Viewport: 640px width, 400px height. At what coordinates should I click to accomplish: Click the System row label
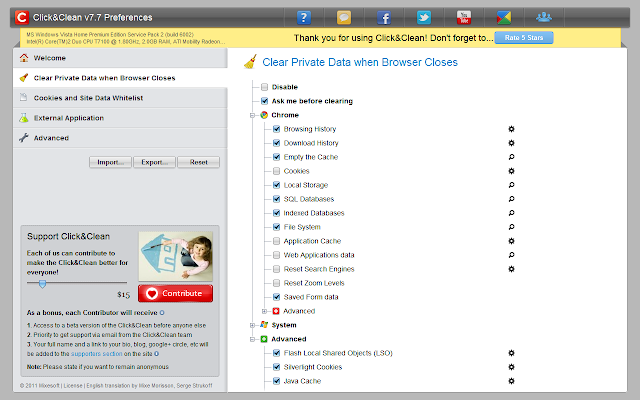(284, 325)
